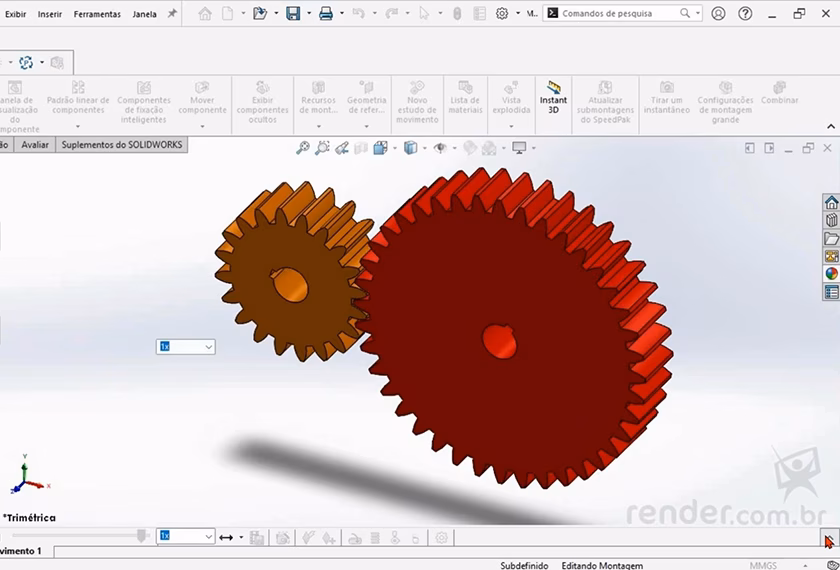This screenshot has height=570, width=840.
Task: Open the Ferramentas menu
Action: pyautogui.click(x=97, y=14)
